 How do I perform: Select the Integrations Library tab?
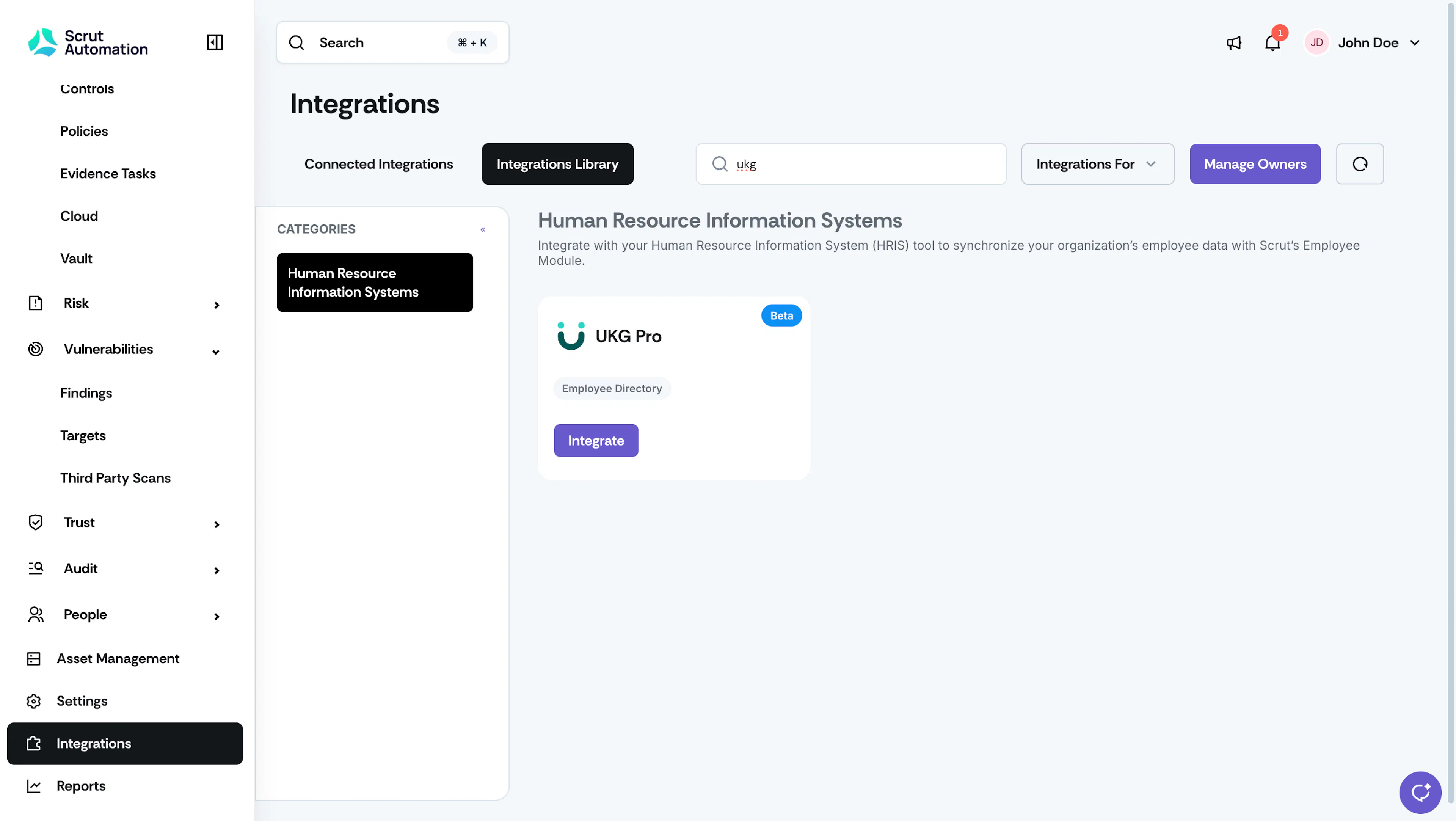click(x=557, y=164)
